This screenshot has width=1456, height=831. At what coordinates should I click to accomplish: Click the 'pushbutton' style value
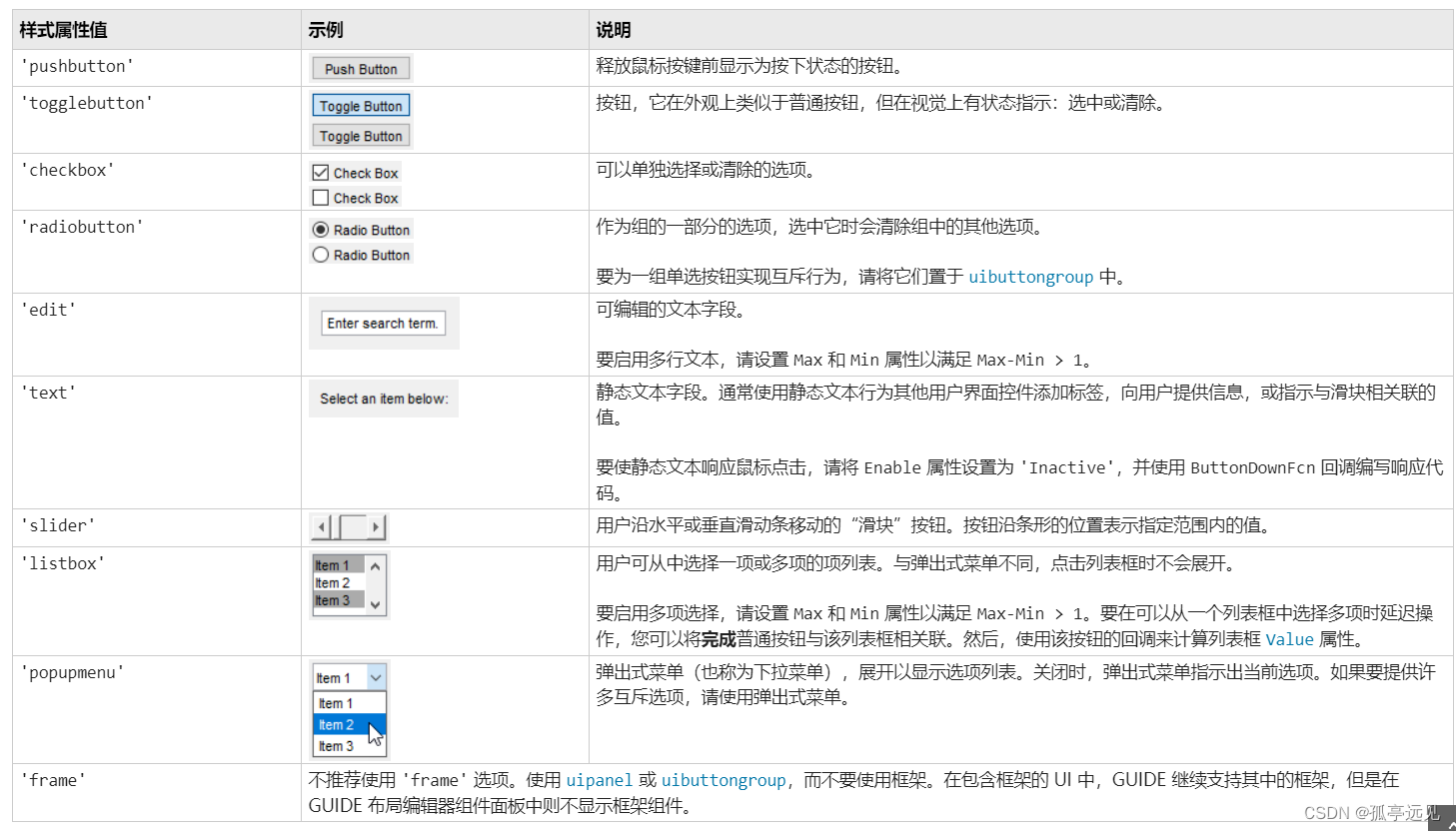click(x=77, y=66)
